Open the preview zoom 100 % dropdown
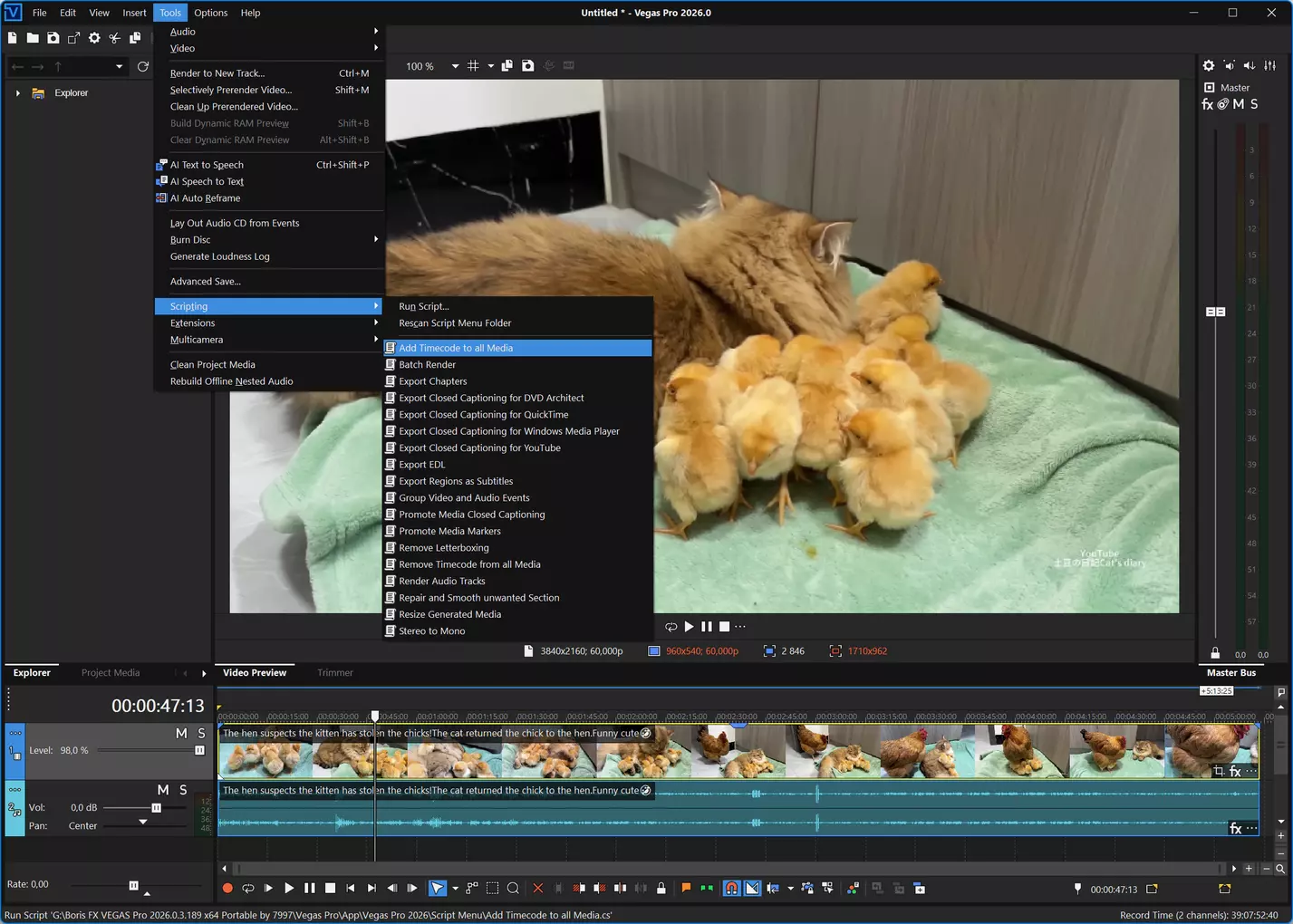The width and height of the screenshot is (1293, 924). tap(455, 66)
